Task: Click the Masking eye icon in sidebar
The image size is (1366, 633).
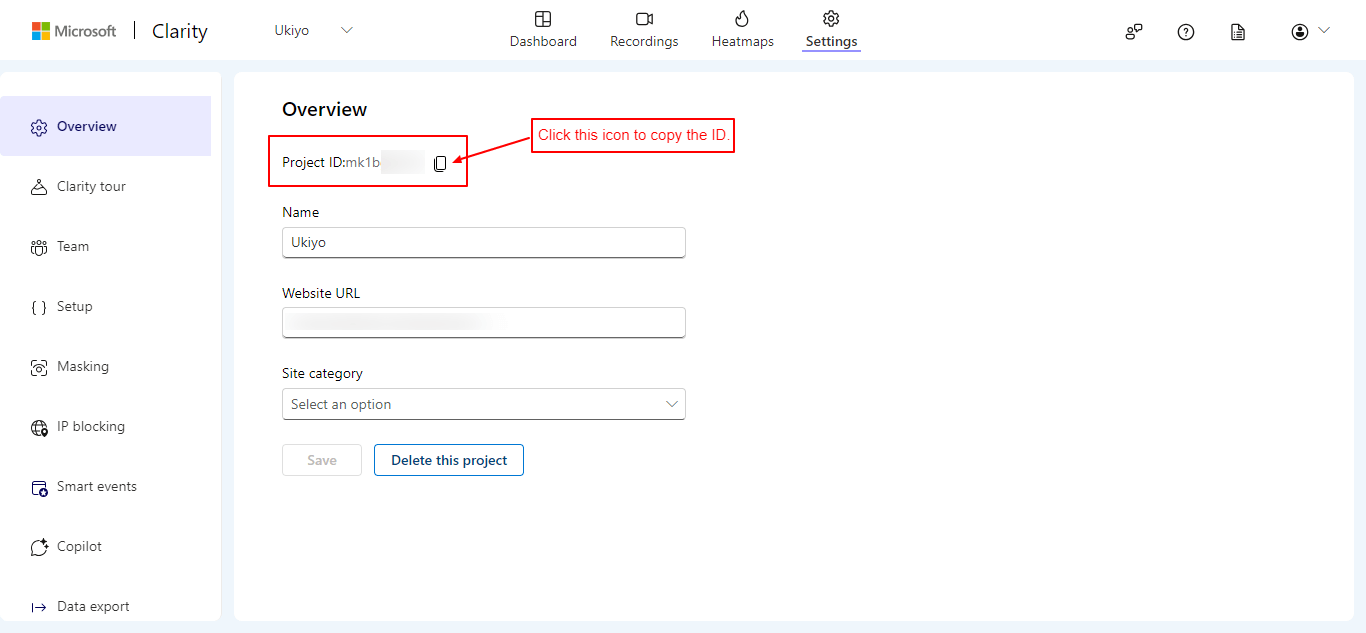Action: [x=39, y=367]
